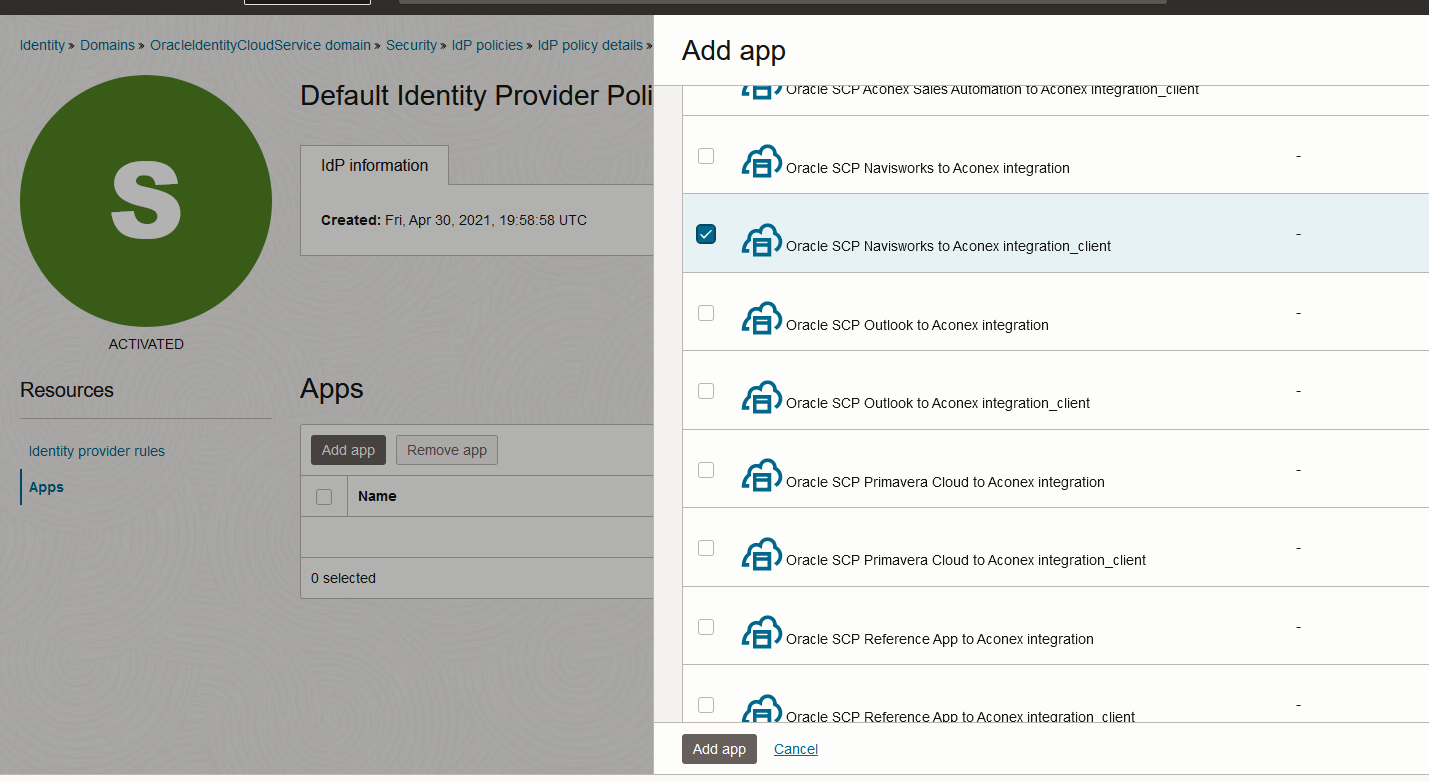The height and width of the screenshot is (782, 1429).
Task: Toggle select-all checkbox in Apps table header
Action: click(324, 497)
